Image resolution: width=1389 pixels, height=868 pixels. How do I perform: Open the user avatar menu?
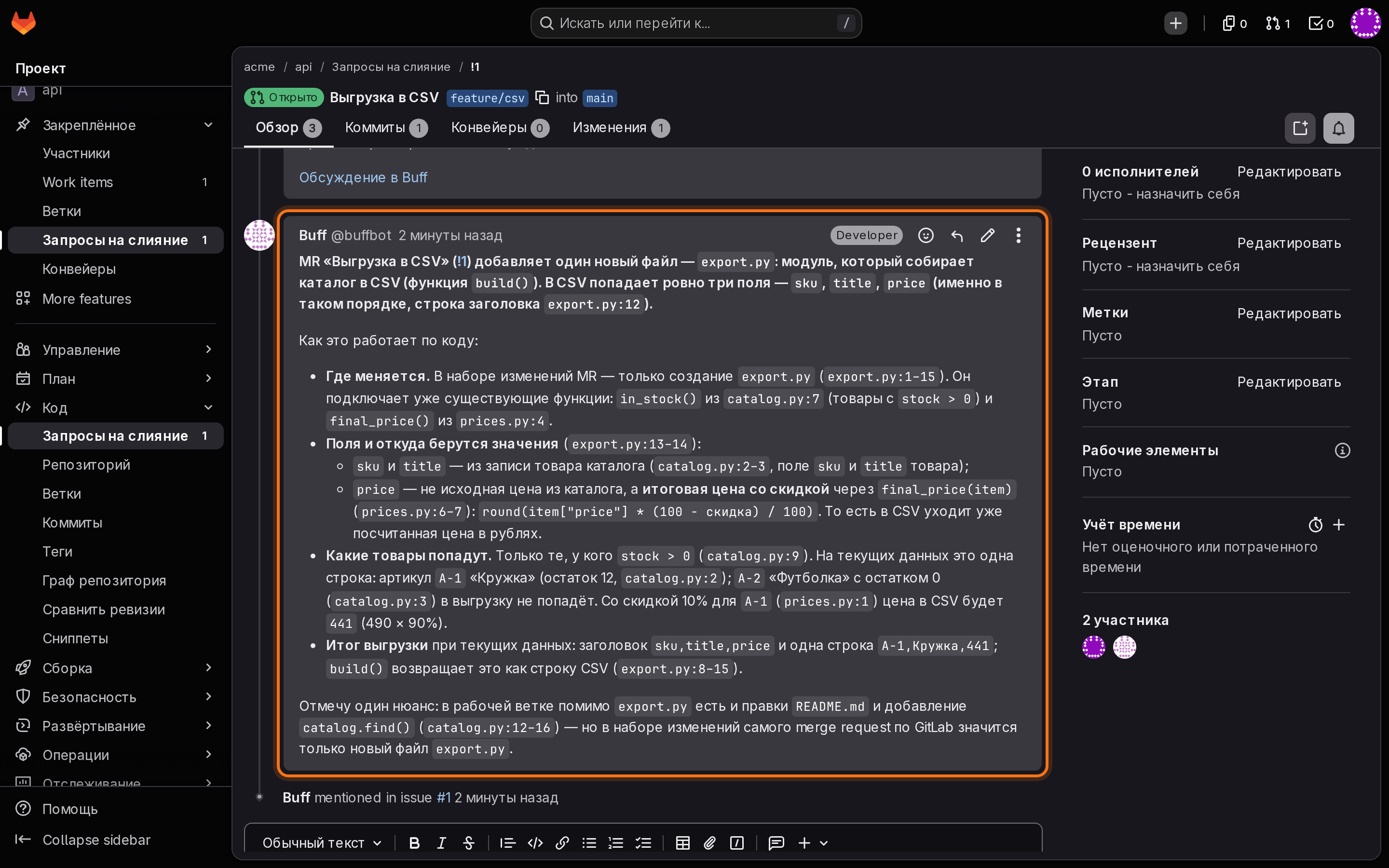point(1365,23)
